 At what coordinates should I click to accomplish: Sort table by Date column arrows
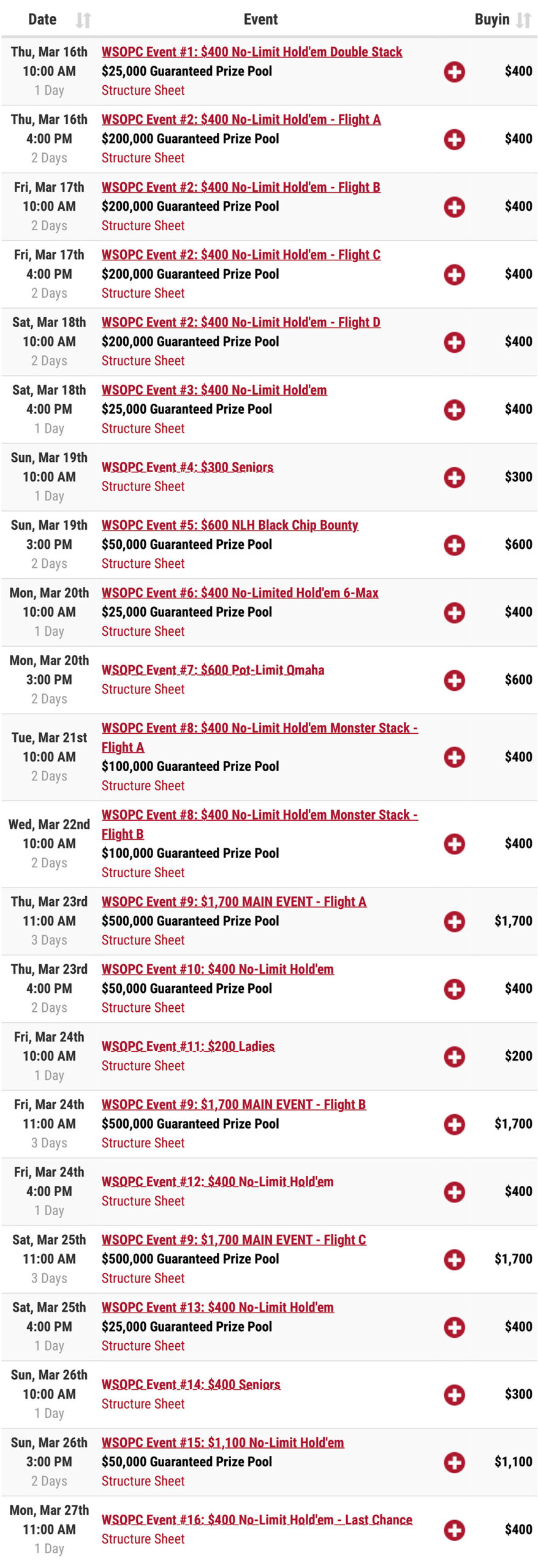[x=83, y=20]
